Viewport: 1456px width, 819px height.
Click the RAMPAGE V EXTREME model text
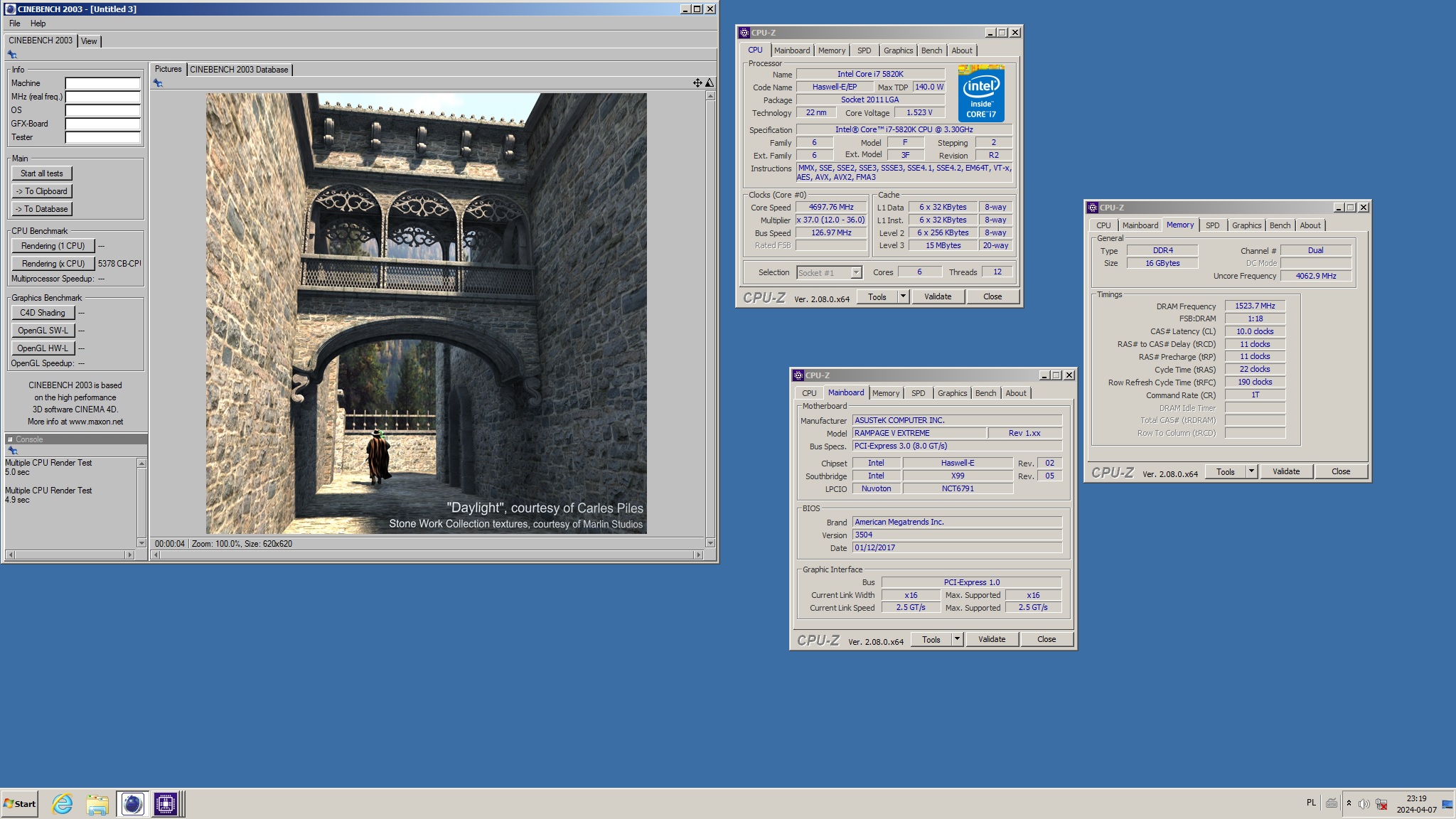[892, 433]
